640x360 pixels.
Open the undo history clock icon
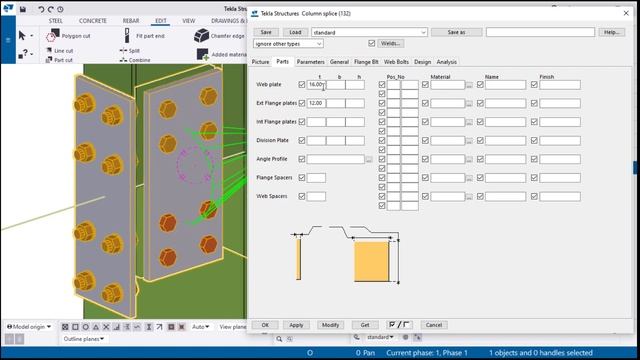tap(60, 9)
